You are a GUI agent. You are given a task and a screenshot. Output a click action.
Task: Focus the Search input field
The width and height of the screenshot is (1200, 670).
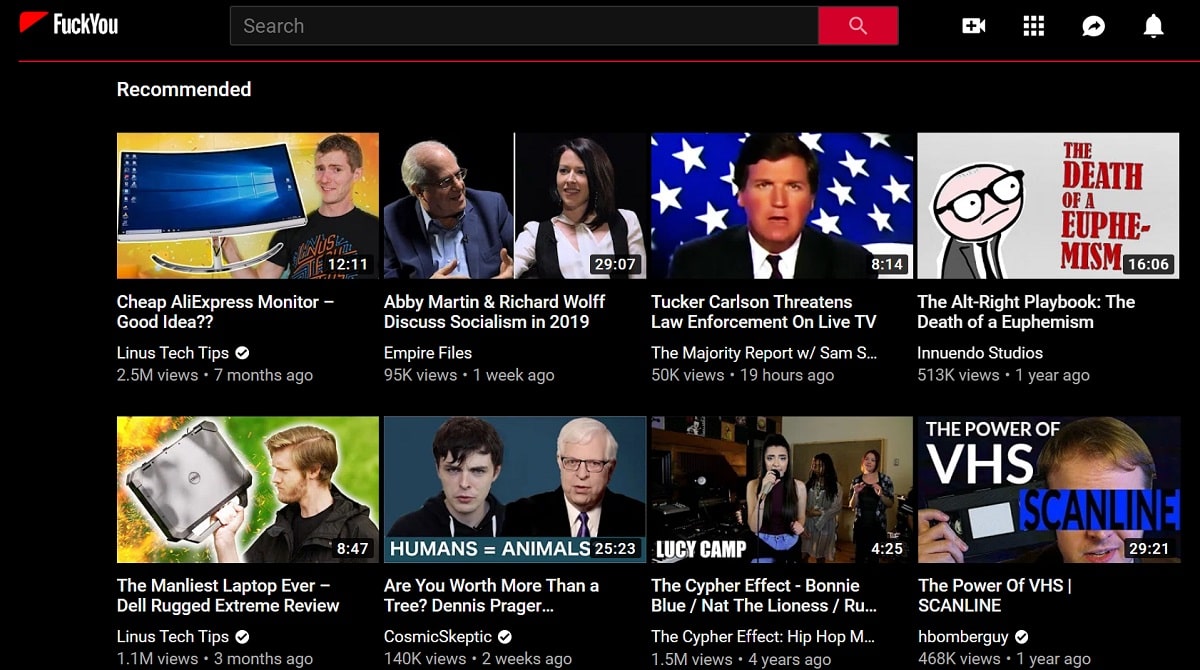coord(524,26)
